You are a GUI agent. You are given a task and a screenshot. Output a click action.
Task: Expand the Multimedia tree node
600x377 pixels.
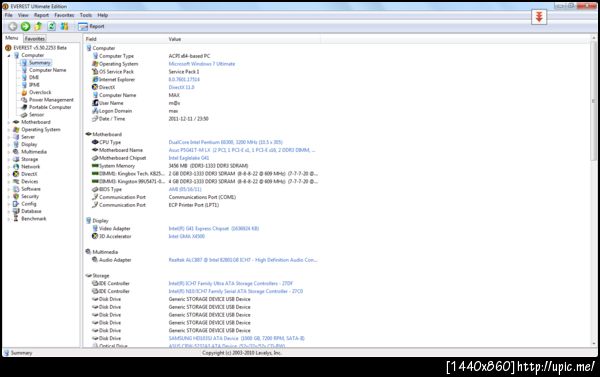click(9, 152)
